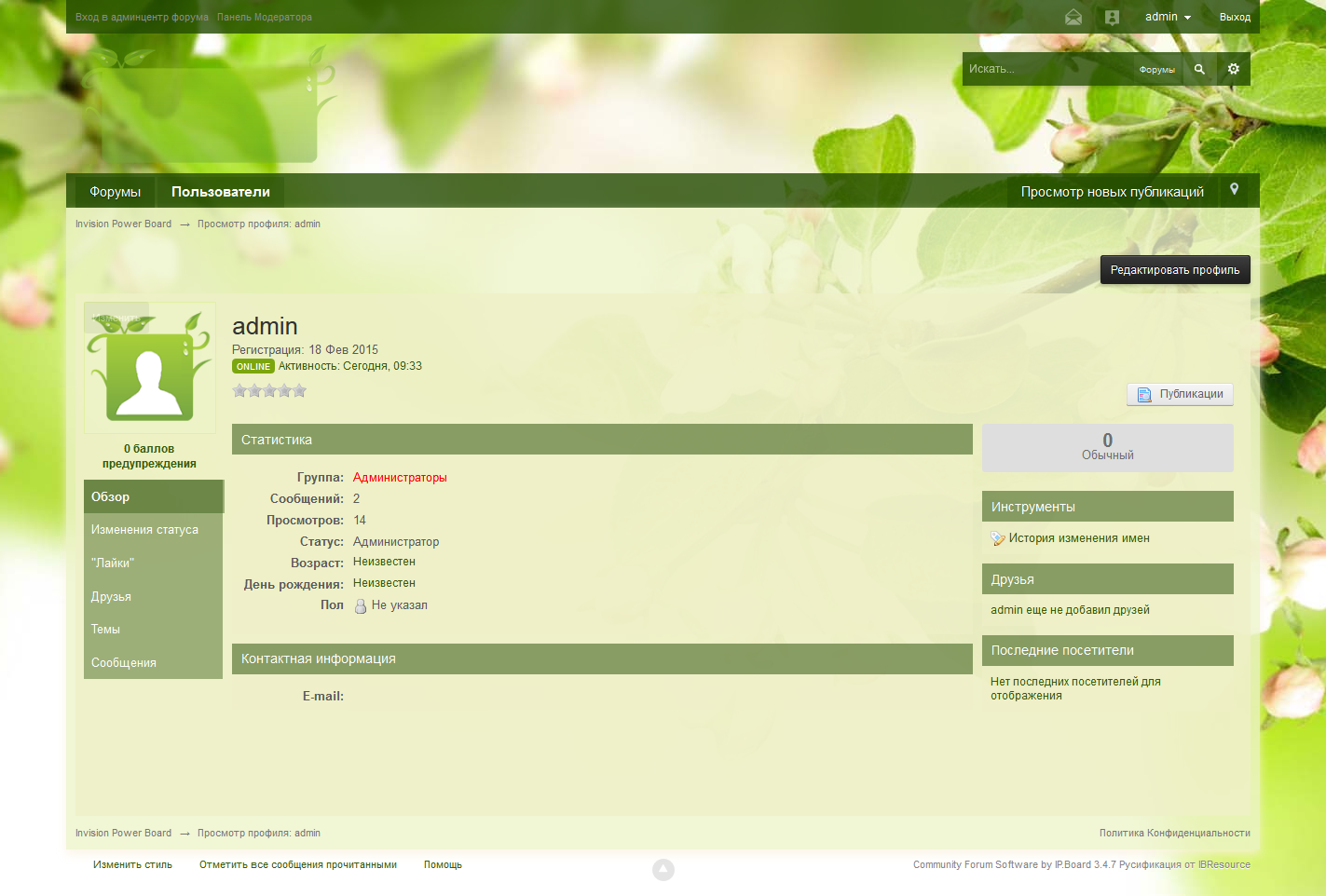Open the Администраторы group link

400,478
